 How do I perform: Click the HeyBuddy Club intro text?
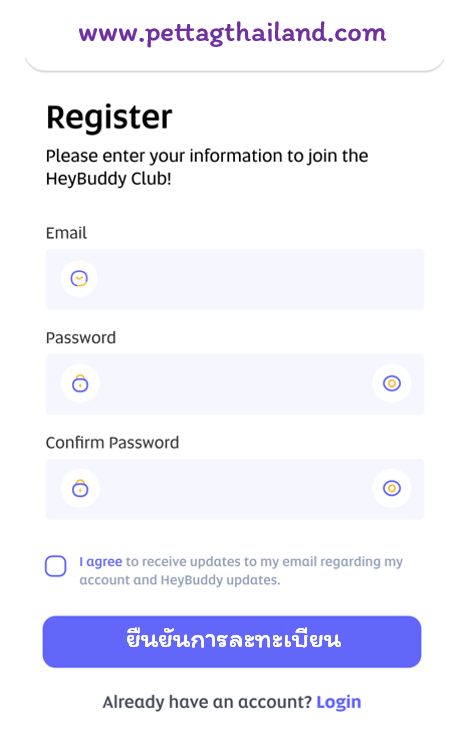tap(207, 167)
